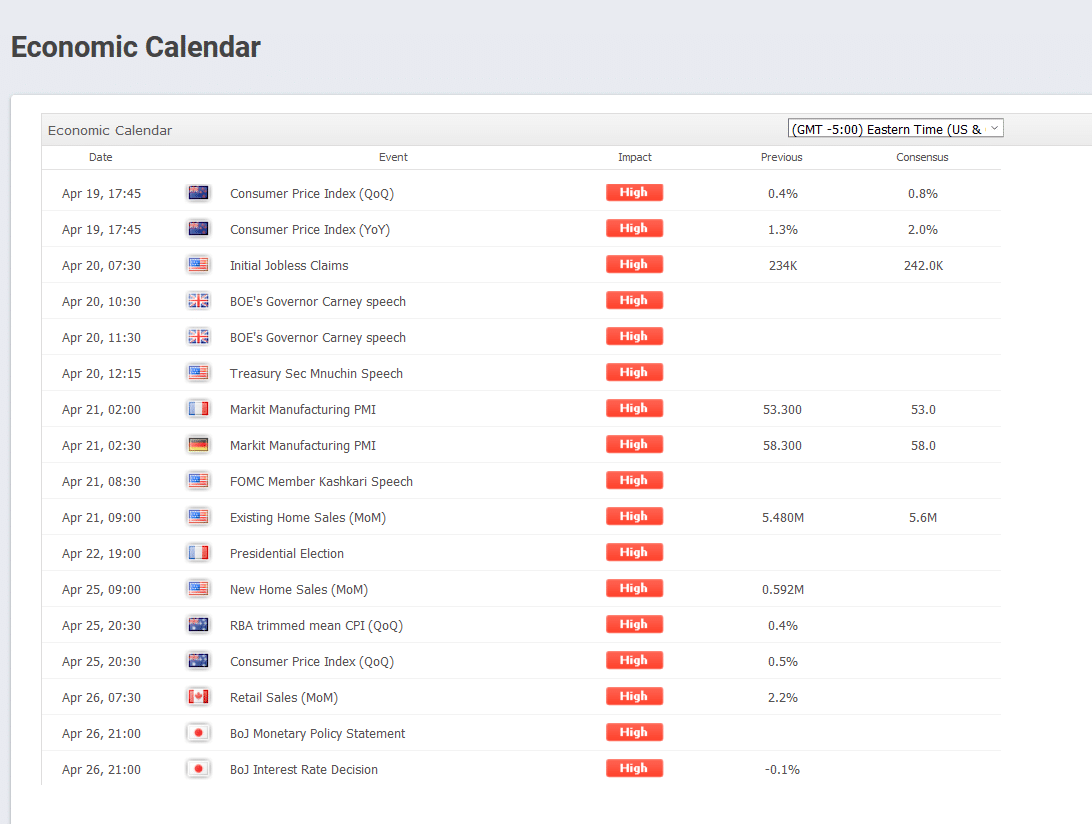This screenshot has width=1092, height=824.
Task: Click the High badge for Existing Home Sales
Action: [x=634, y=517]
